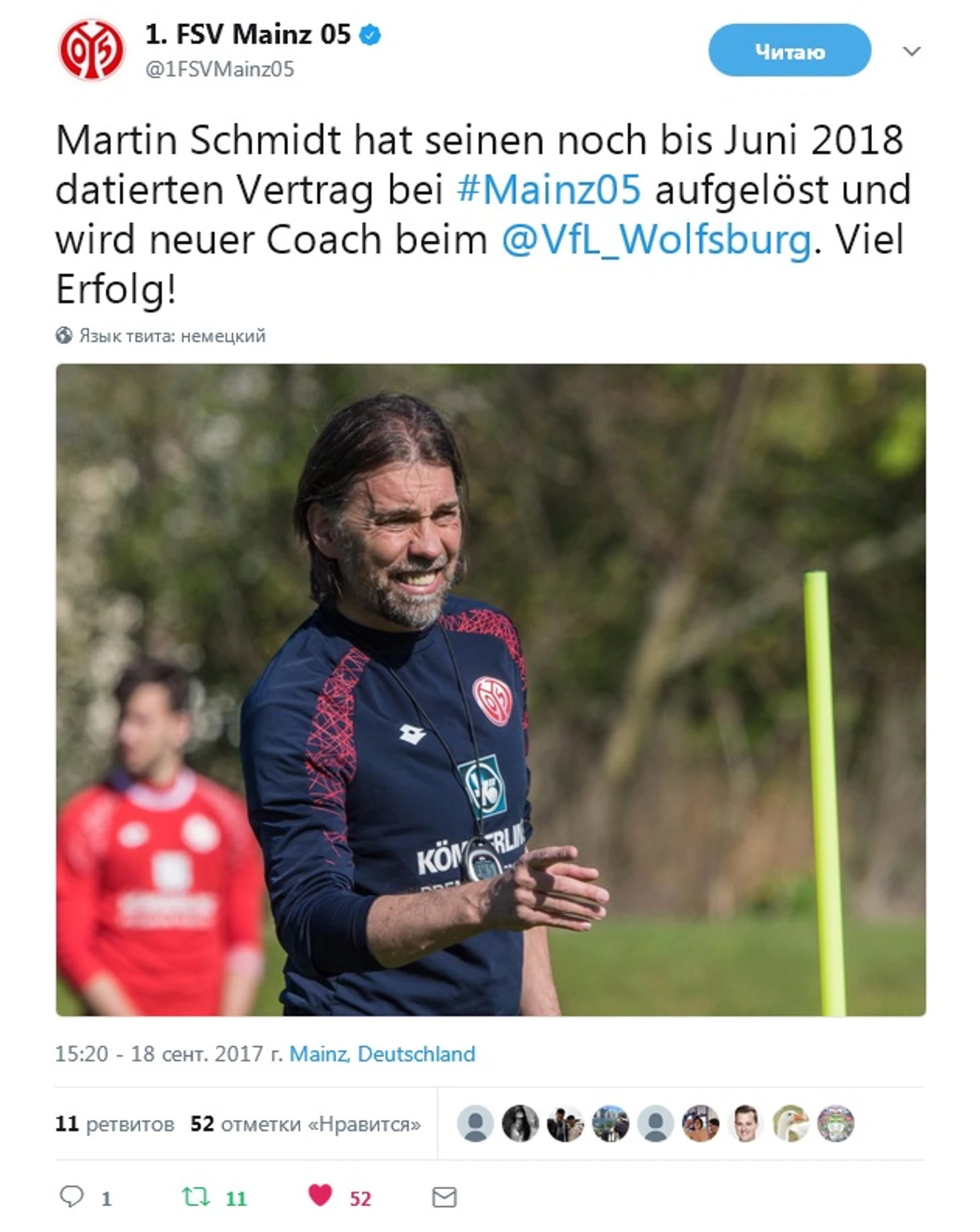The width and height of the screenshot is (980, 1232).
Task: Click the red heart like icon
Action: click(320, 1195)
